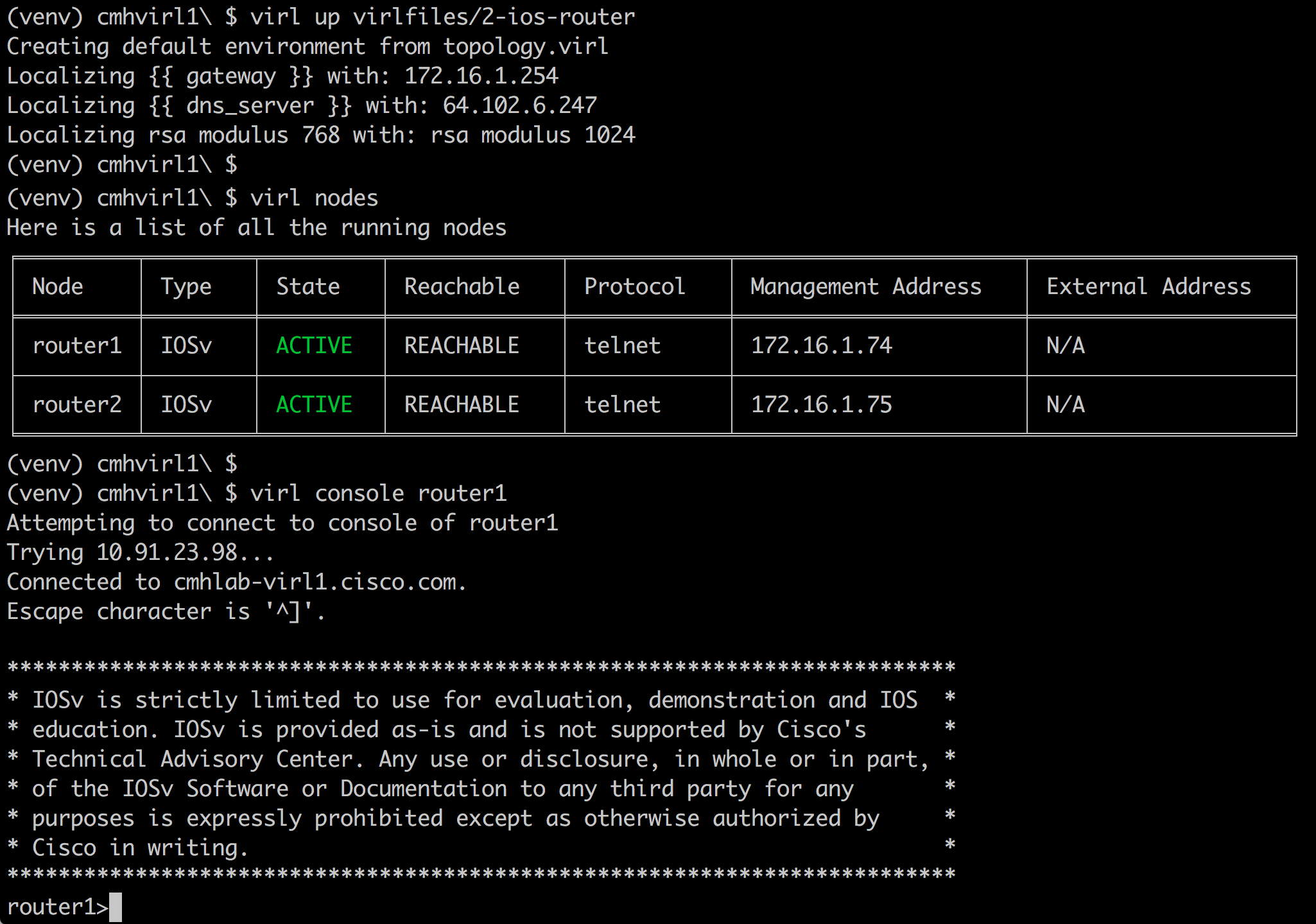Click the DNS server address 64.102.6.247
The image size is (1316, 924).
point(520,105)
